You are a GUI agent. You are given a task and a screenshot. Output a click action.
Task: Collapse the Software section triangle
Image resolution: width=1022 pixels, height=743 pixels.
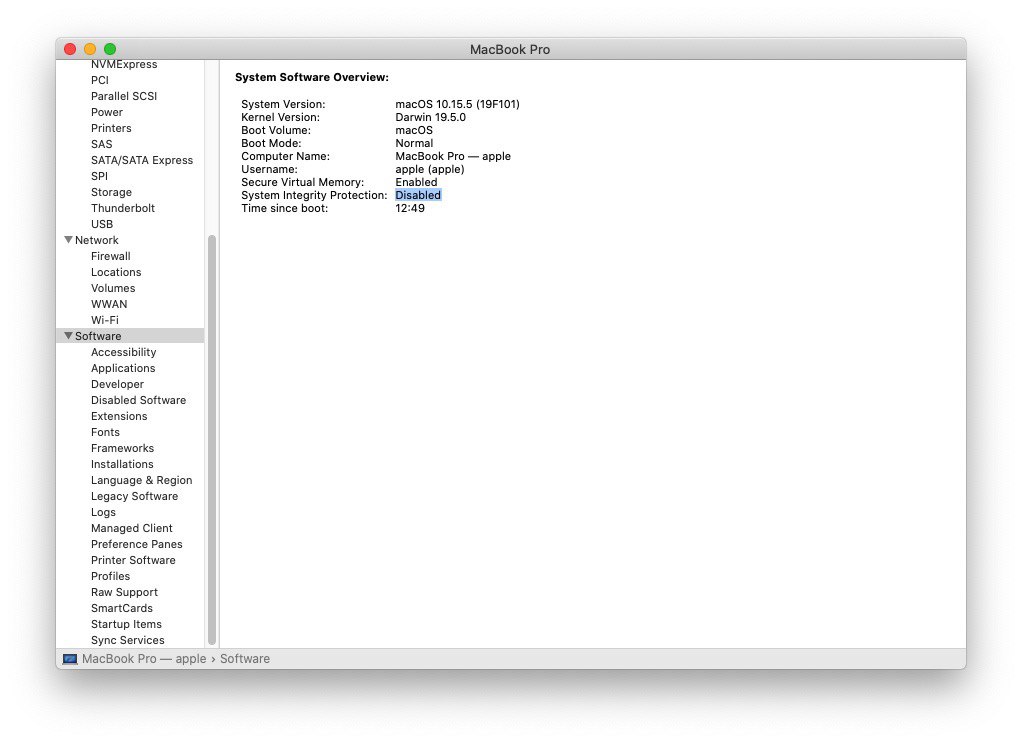[68, 336]
